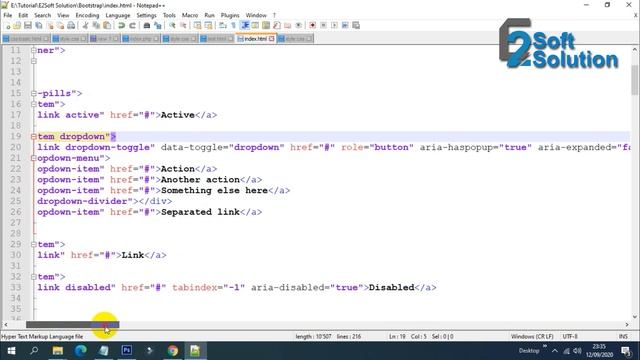Click the horizontal scrollbar right arrow
Screen dimensions: 640x360
[x=627, y=324]
